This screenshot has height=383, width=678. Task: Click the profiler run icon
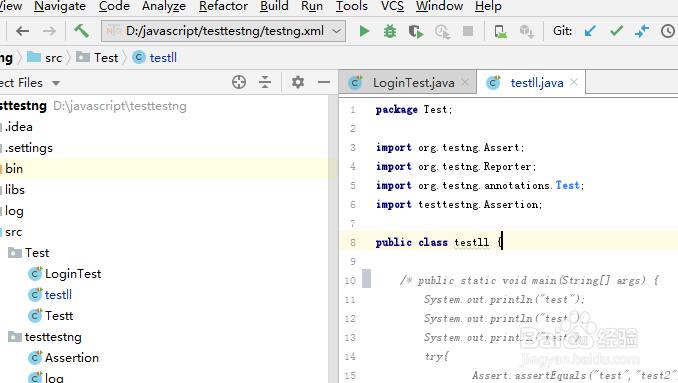pos(442,32)
